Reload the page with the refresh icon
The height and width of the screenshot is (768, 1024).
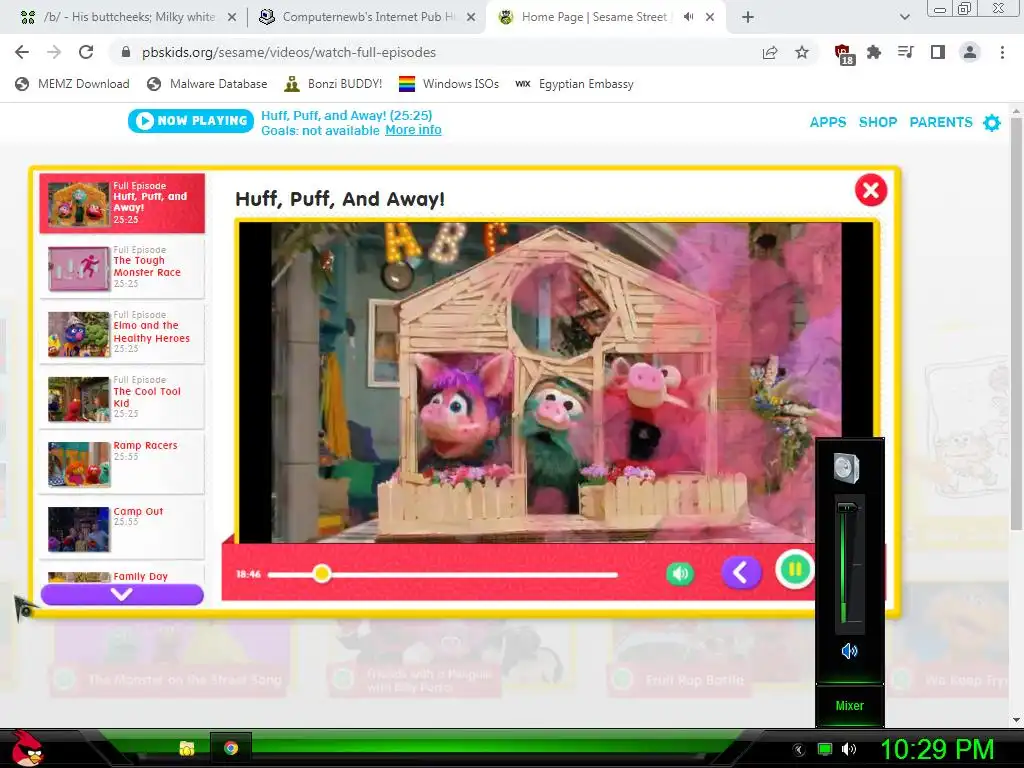pyautogui.click(x=86, y=52)
